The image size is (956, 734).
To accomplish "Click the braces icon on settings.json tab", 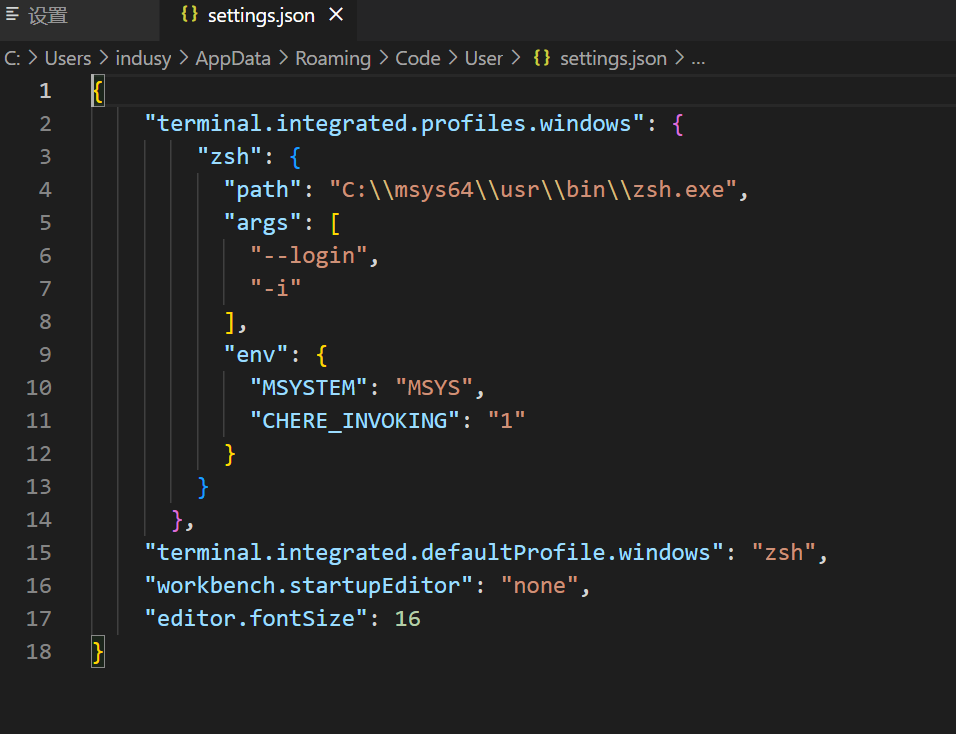I will (189, 16).
